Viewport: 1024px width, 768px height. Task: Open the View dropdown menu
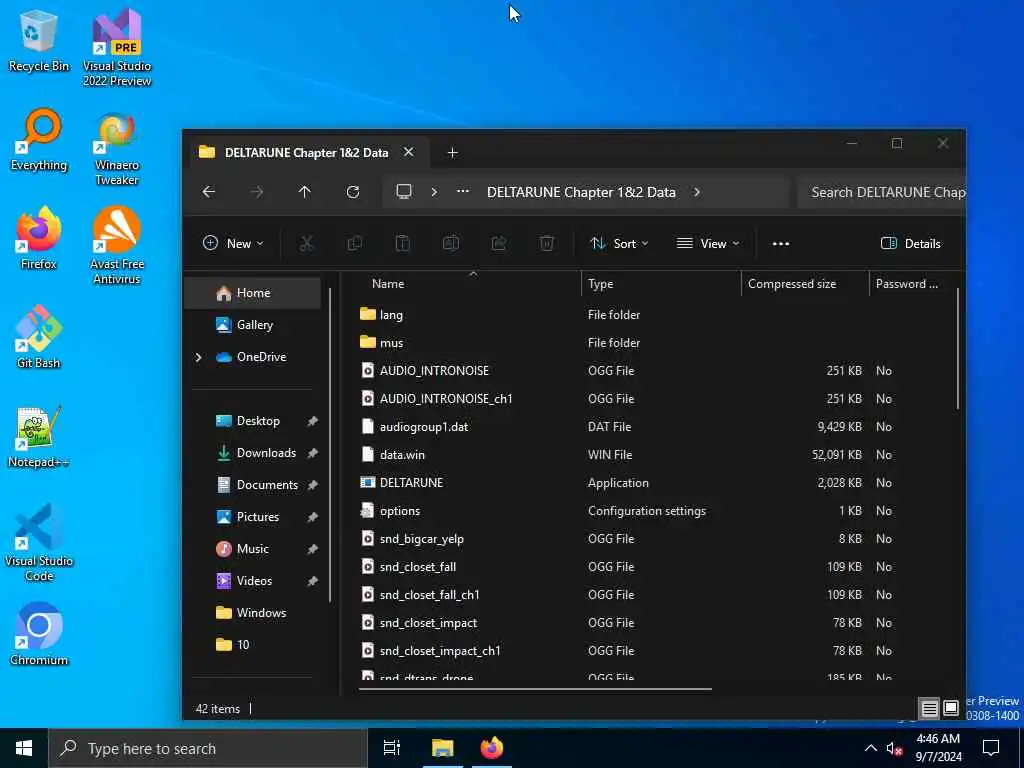tap(709, 244)
